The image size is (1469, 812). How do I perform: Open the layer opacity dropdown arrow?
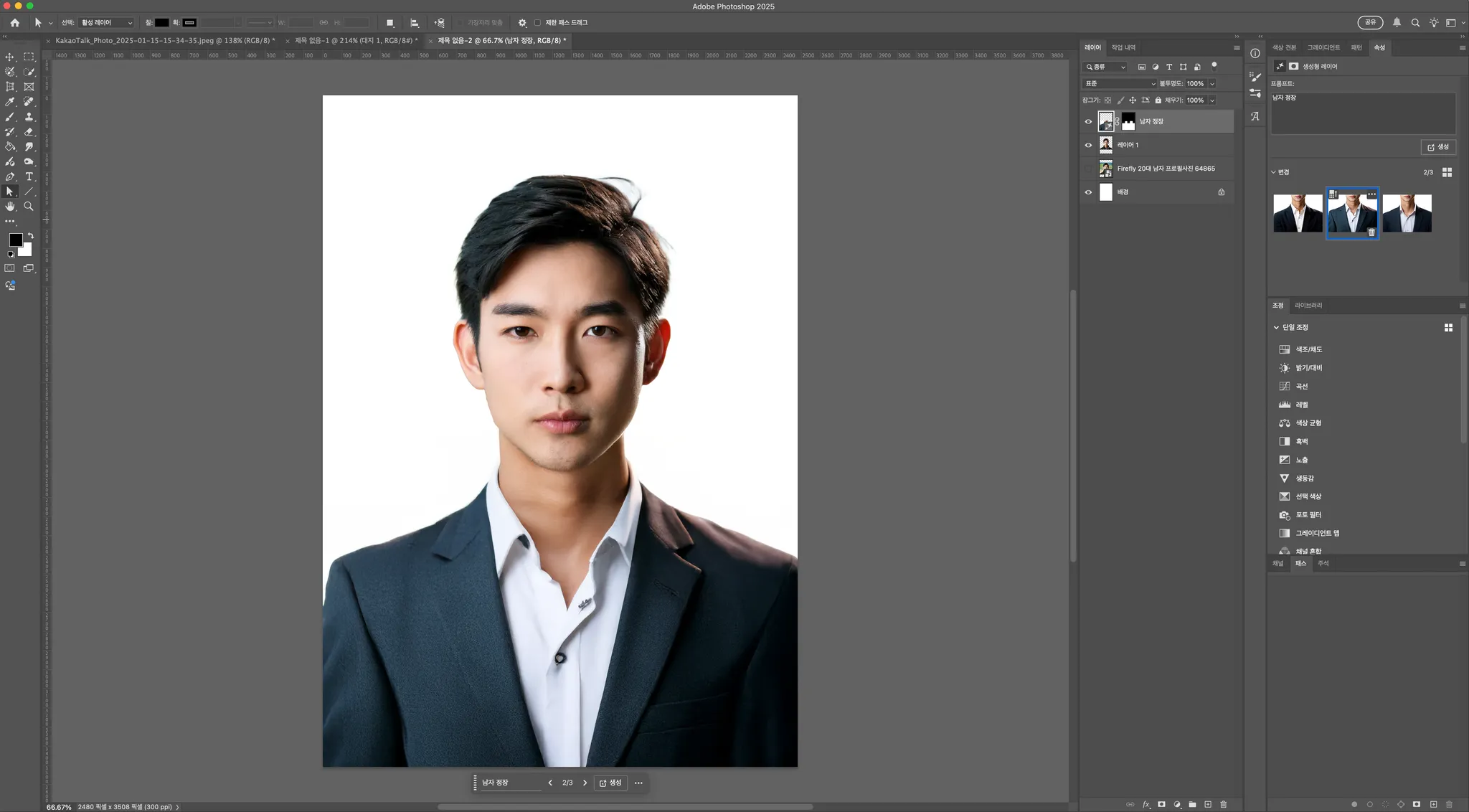point(1212,83)
